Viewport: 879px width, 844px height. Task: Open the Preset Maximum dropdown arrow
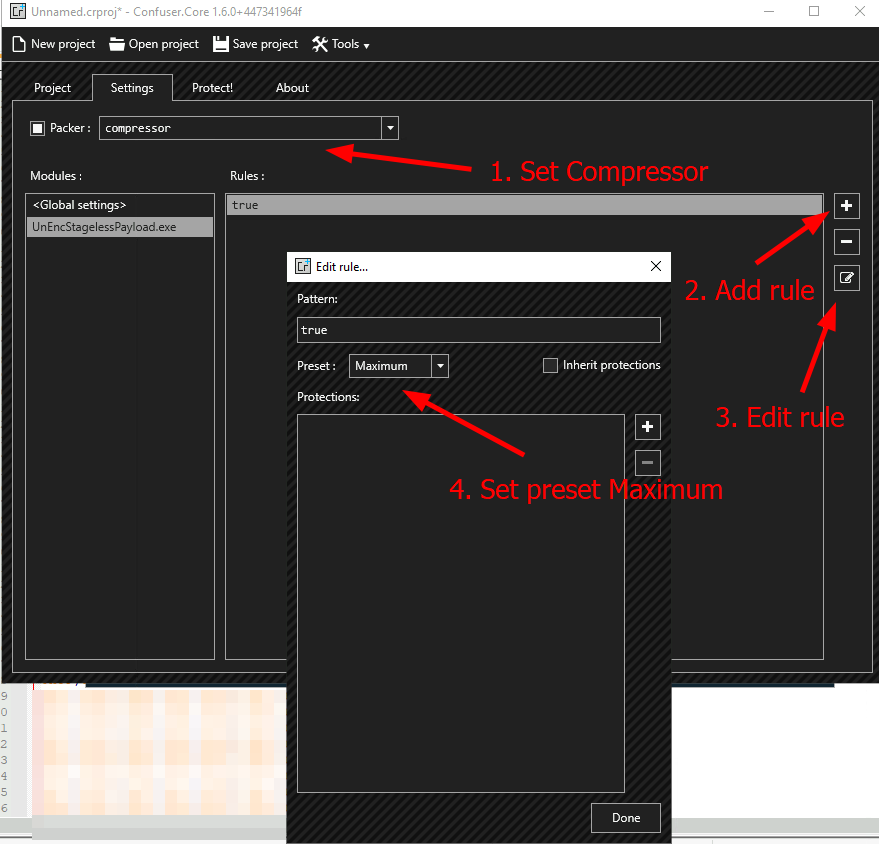(x=440, y=366)
